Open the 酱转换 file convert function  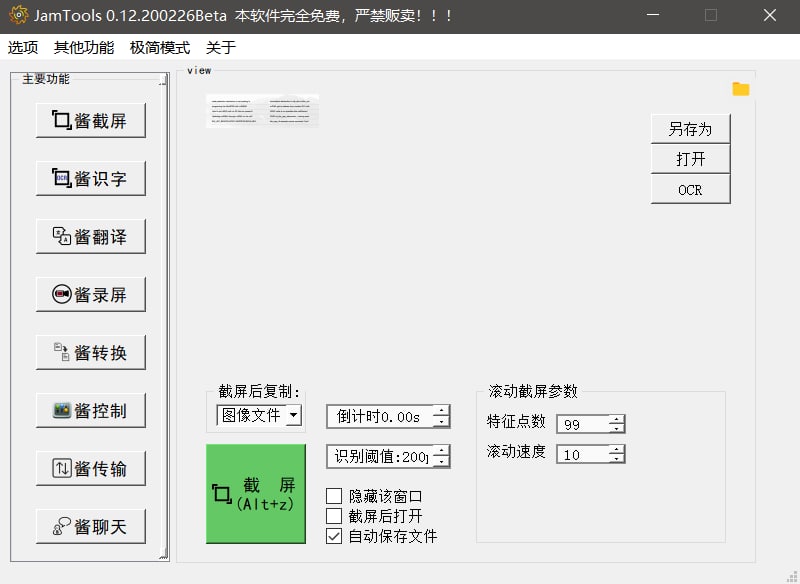click(x=91, y=352)
